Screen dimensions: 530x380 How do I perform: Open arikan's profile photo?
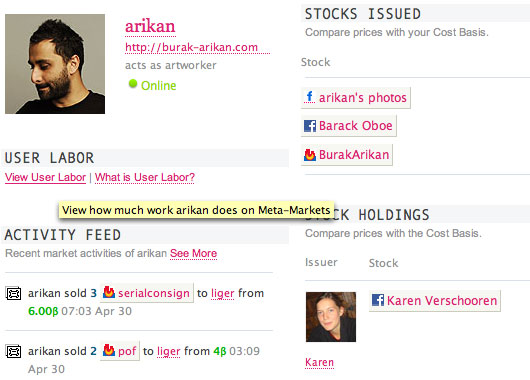pyautogui.click(x=55, y=64)
